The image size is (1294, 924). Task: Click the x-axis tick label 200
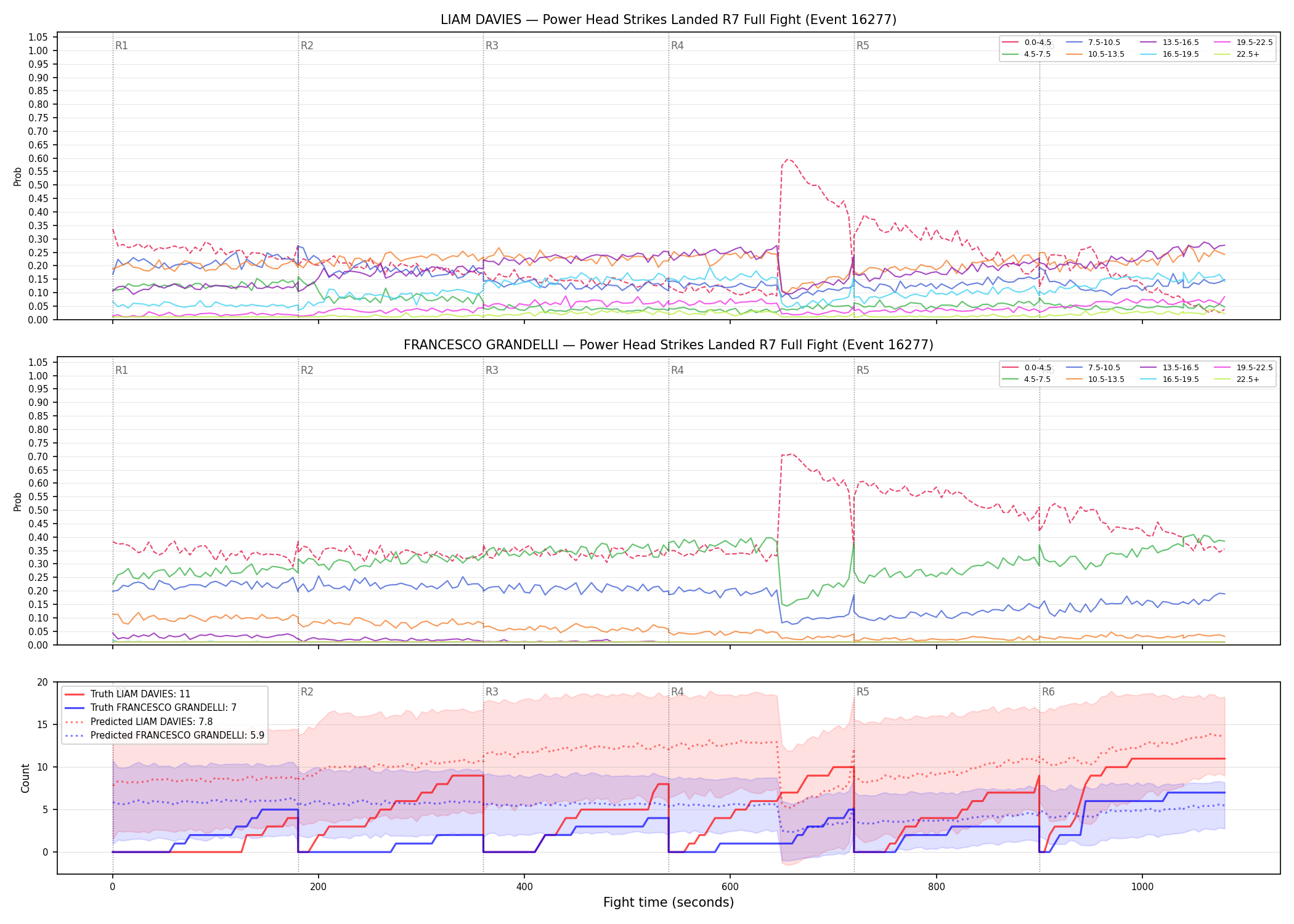pyautogui.click(x=318, y=887)
